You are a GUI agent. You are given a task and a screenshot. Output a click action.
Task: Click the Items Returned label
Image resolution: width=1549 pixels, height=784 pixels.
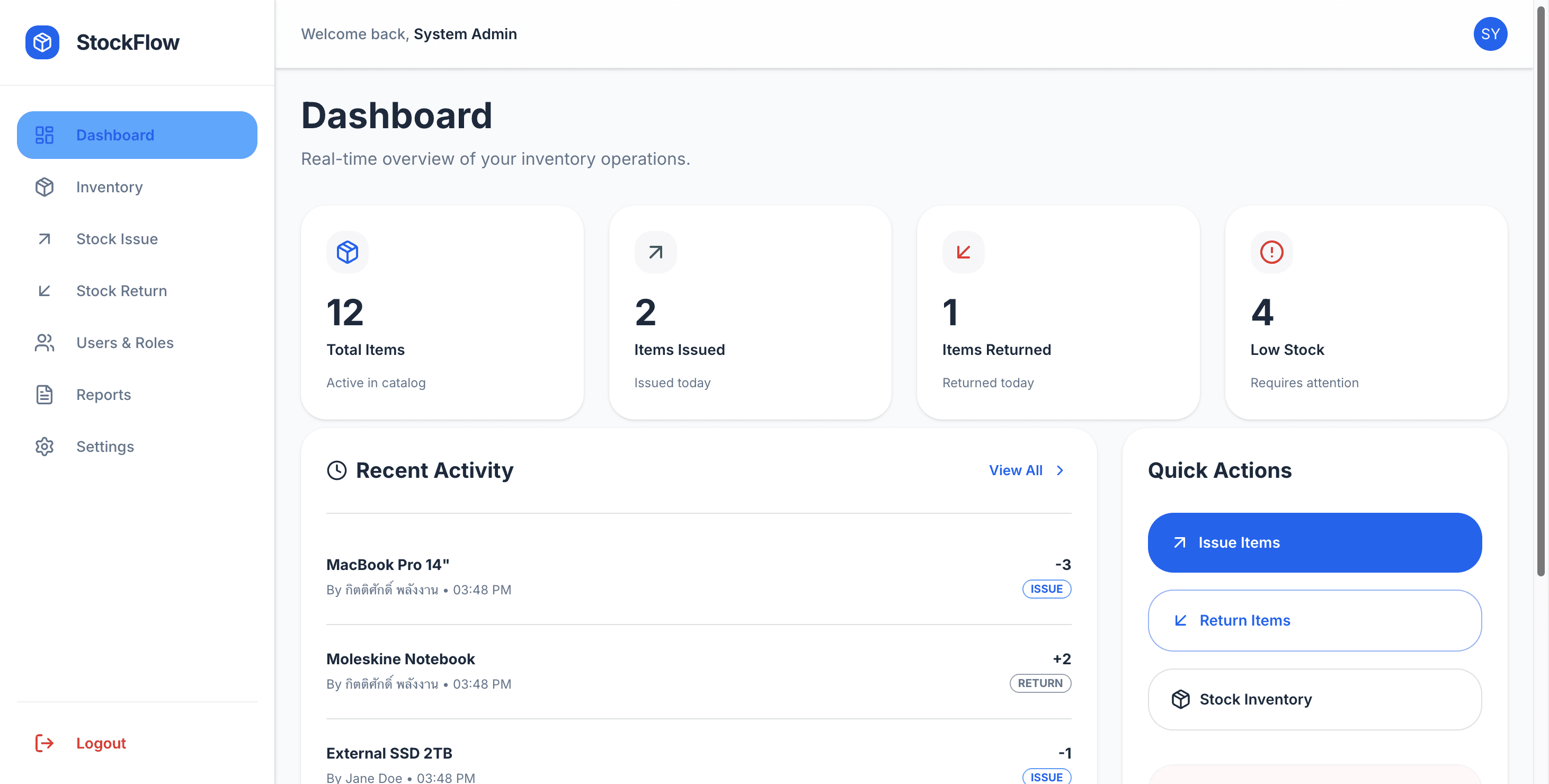(x=996, y=349)
